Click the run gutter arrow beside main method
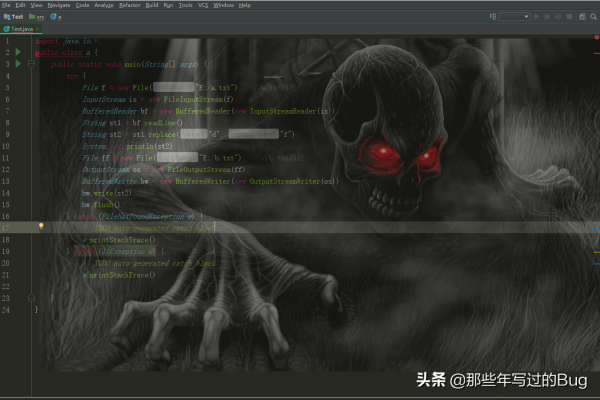Viewport: 600px width, 400px height. click(18, 63)
